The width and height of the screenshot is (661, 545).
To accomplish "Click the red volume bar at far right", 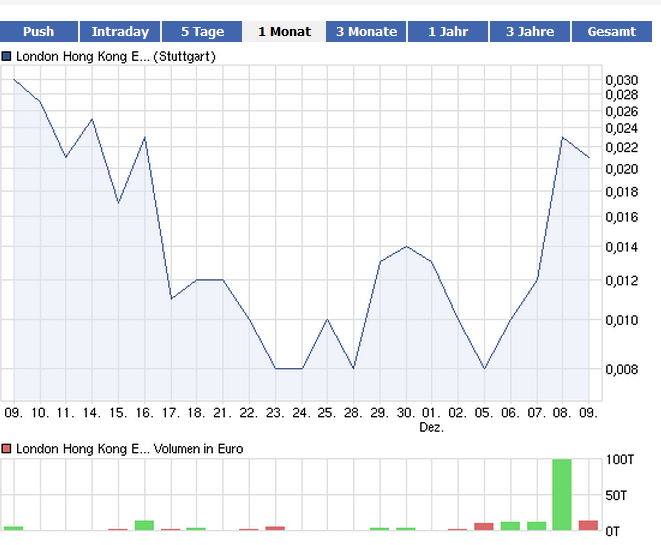I will (x=588, y=525).
